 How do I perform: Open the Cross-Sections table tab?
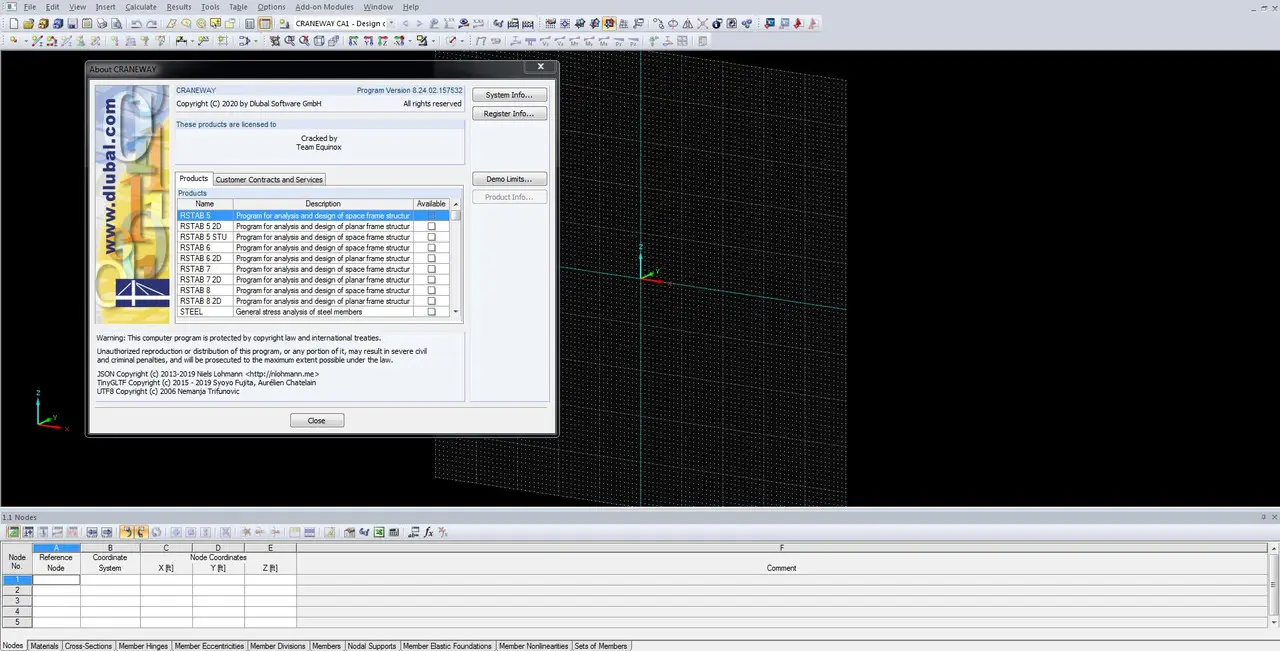[x=88, y=646]
